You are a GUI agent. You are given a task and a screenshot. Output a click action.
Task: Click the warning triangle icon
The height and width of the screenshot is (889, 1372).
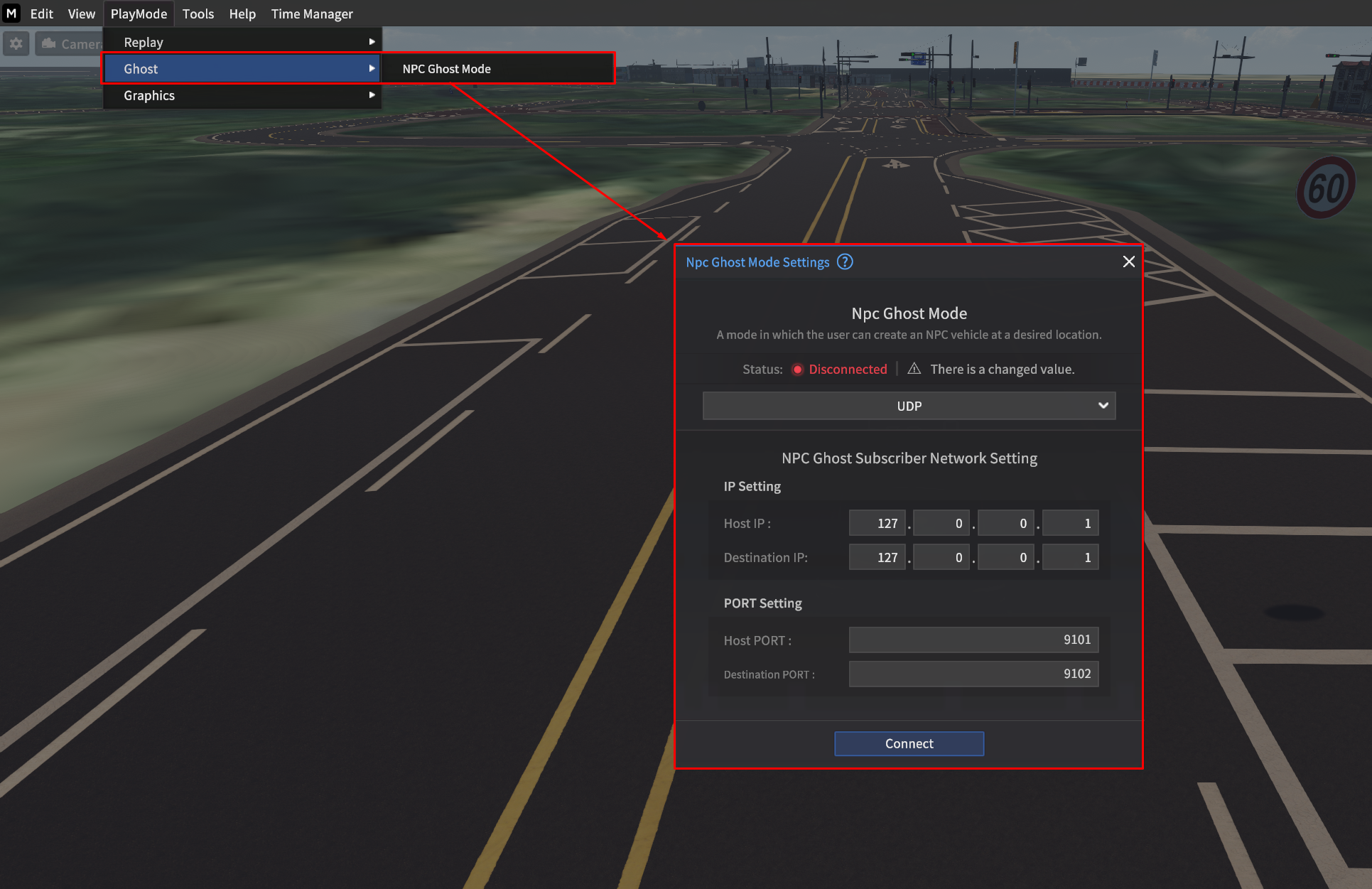pyautogui.click(x=914, y=368)
